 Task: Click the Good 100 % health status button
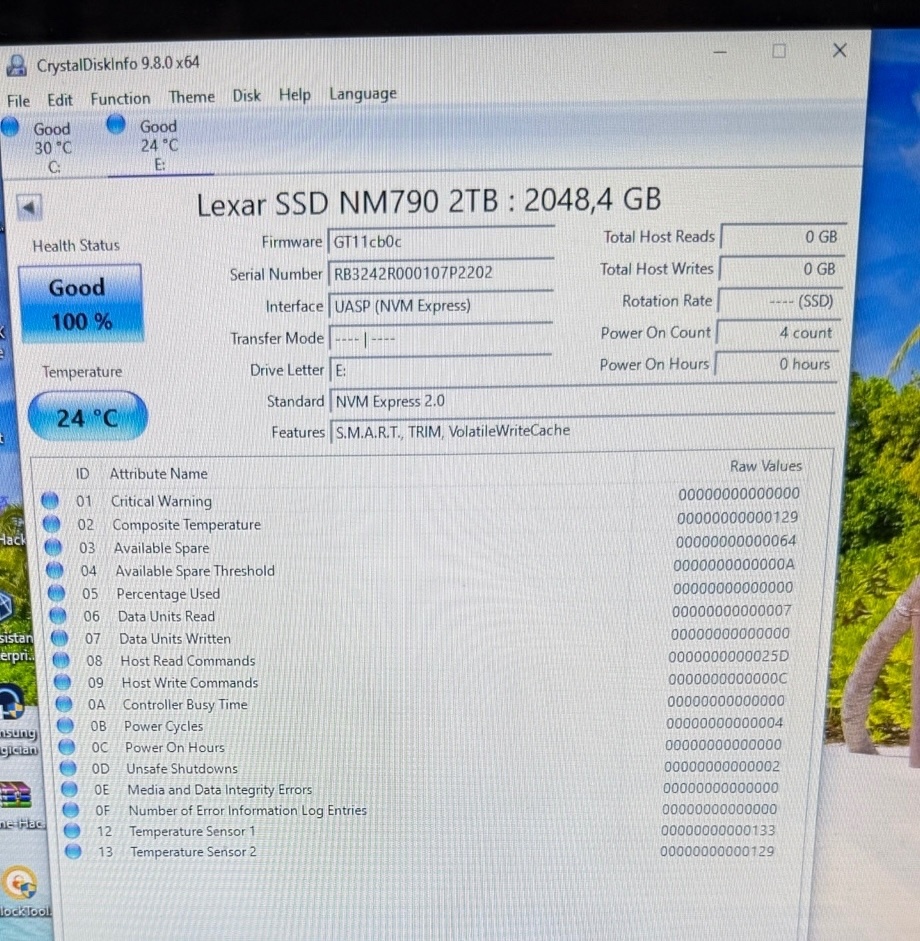[81, 304]
